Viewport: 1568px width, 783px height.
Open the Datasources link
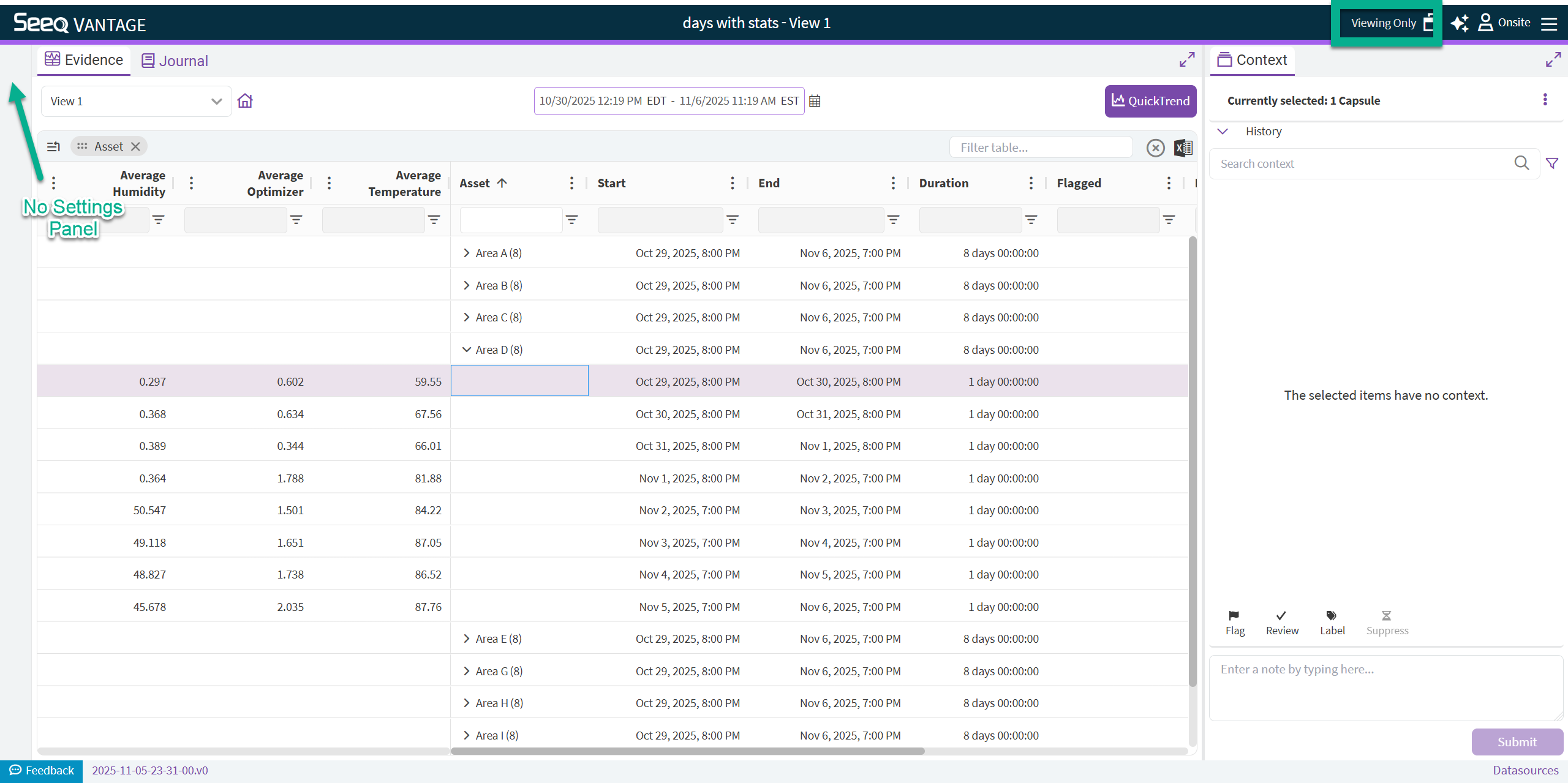[x=1525, y=770]
